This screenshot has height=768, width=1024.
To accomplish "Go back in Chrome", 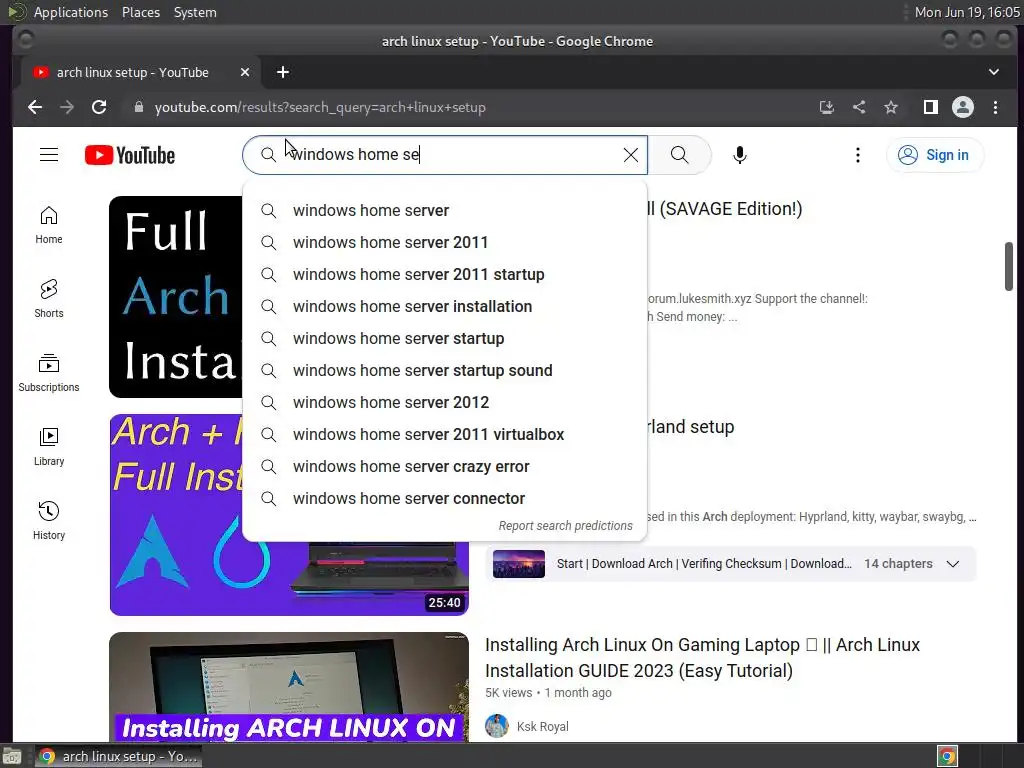I will (x=35, y=107).
